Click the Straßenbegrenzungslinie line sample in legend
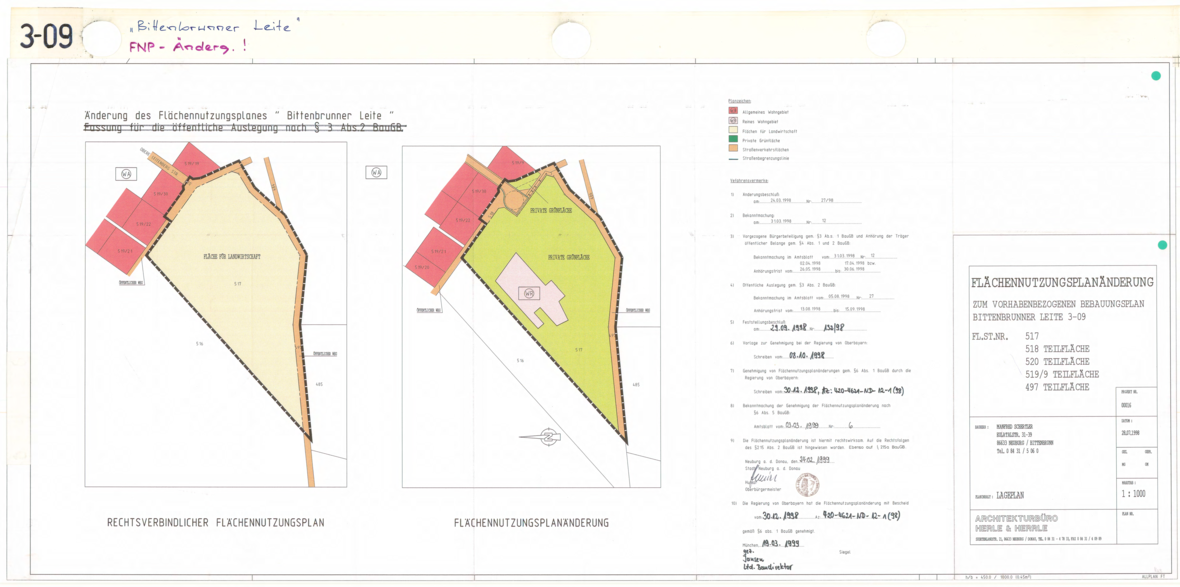 (x=732, y=159)
